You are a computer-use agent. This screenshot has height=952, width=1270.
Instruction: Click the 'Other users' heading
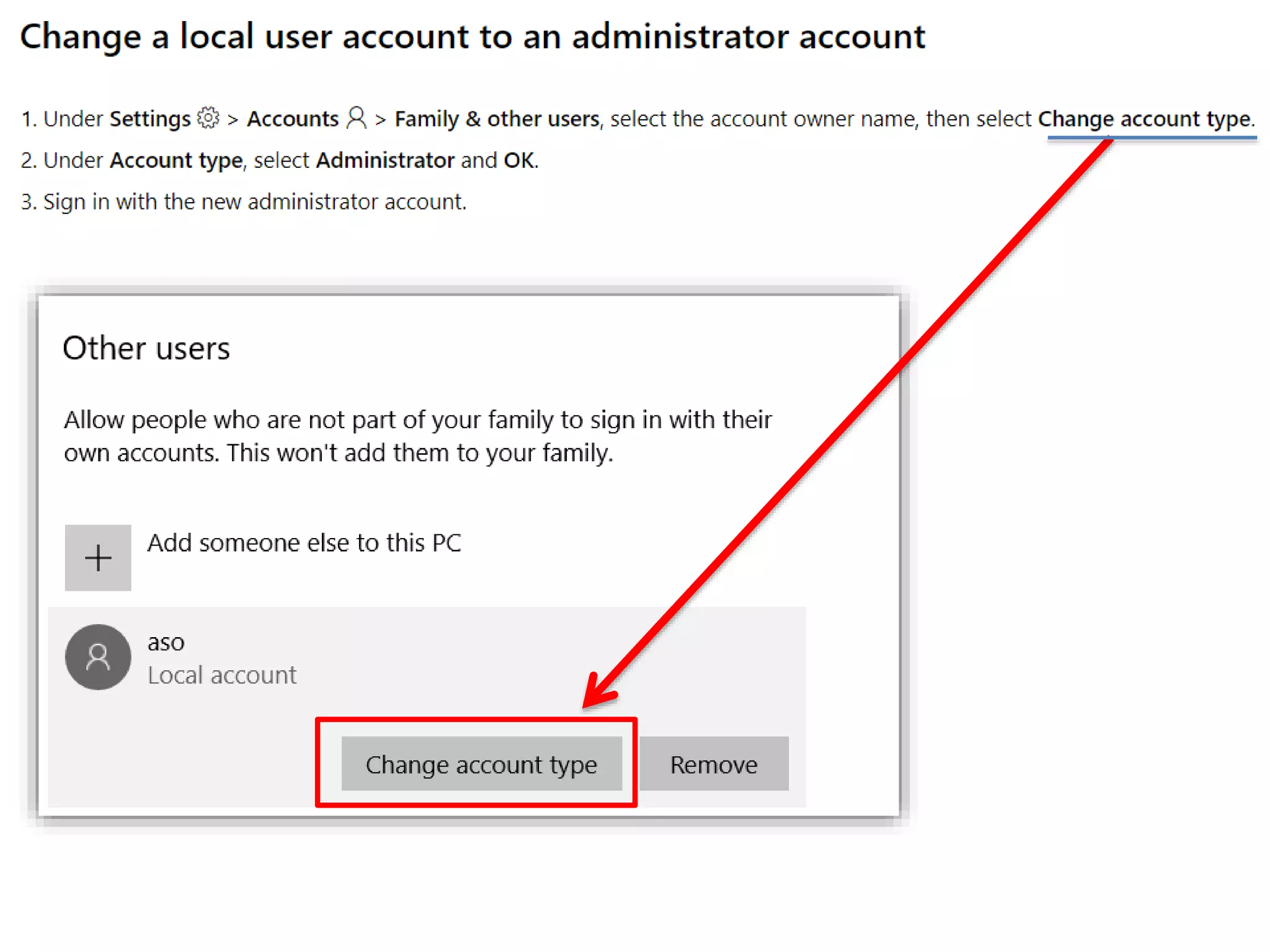[146, 348]
